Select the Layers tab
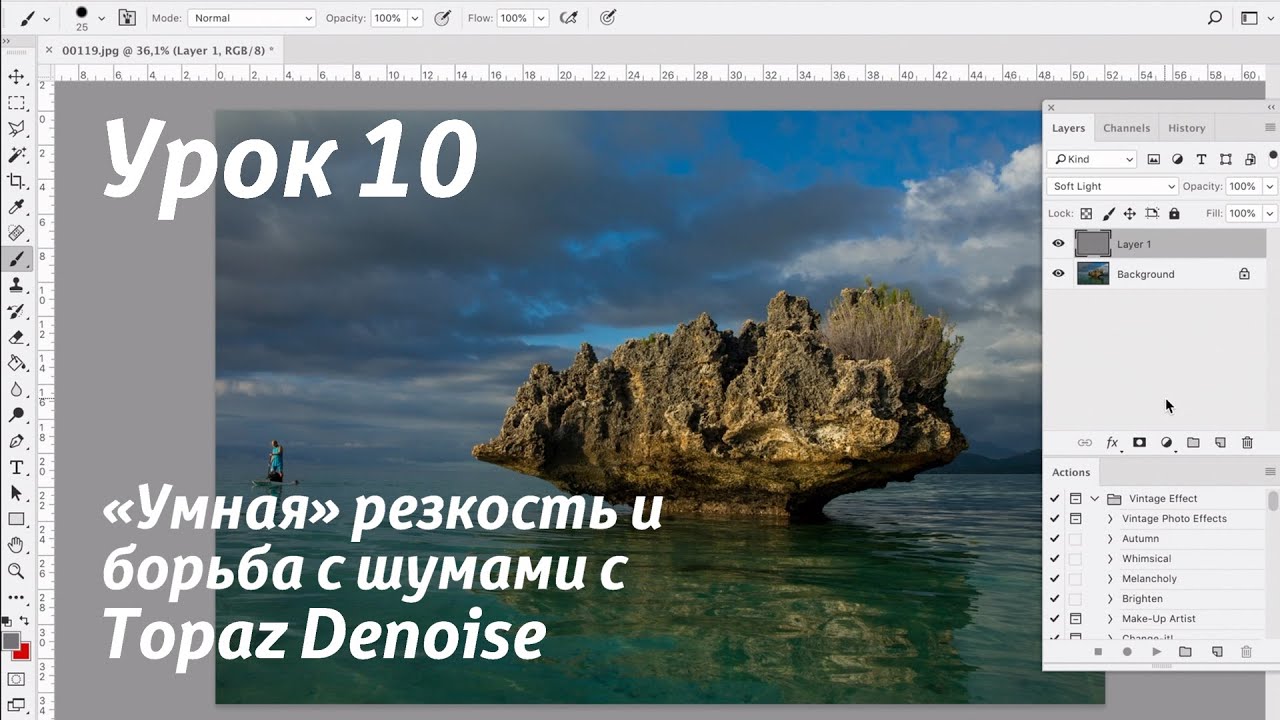Viewport: 1280px width, 720px height. (x=1068, y=128)
